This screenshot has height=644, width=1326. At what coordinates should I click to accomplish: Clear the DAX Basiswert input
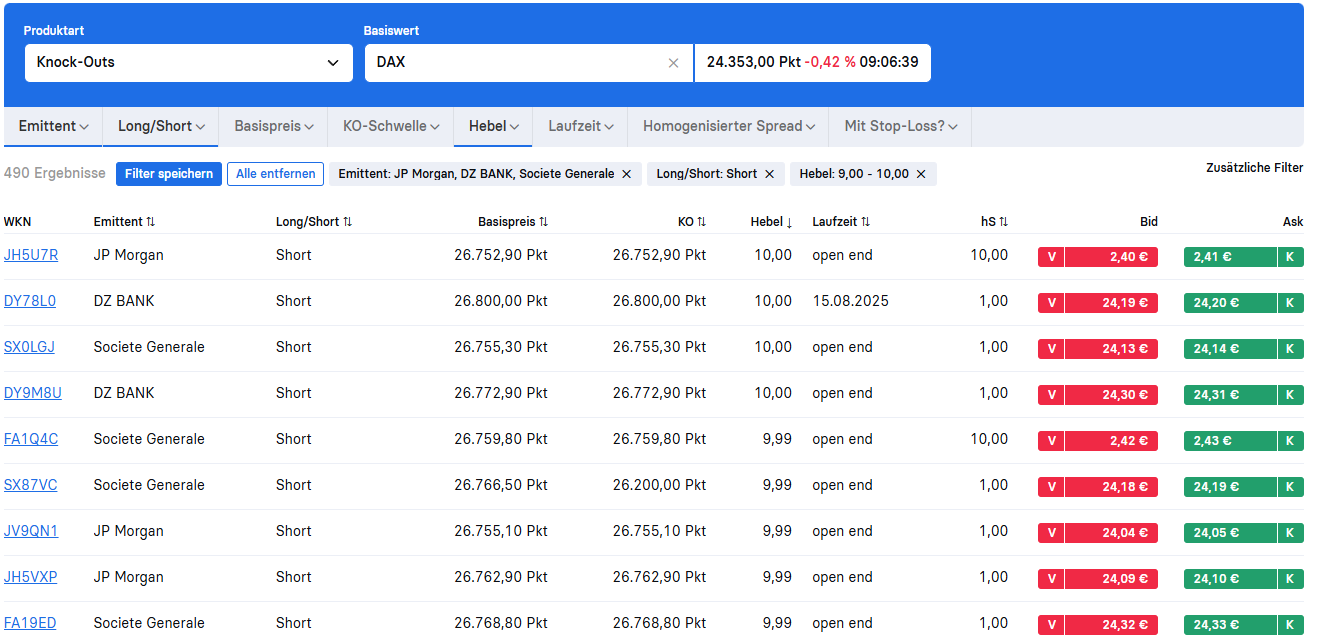pyautogui.click(x=673, y=63)
